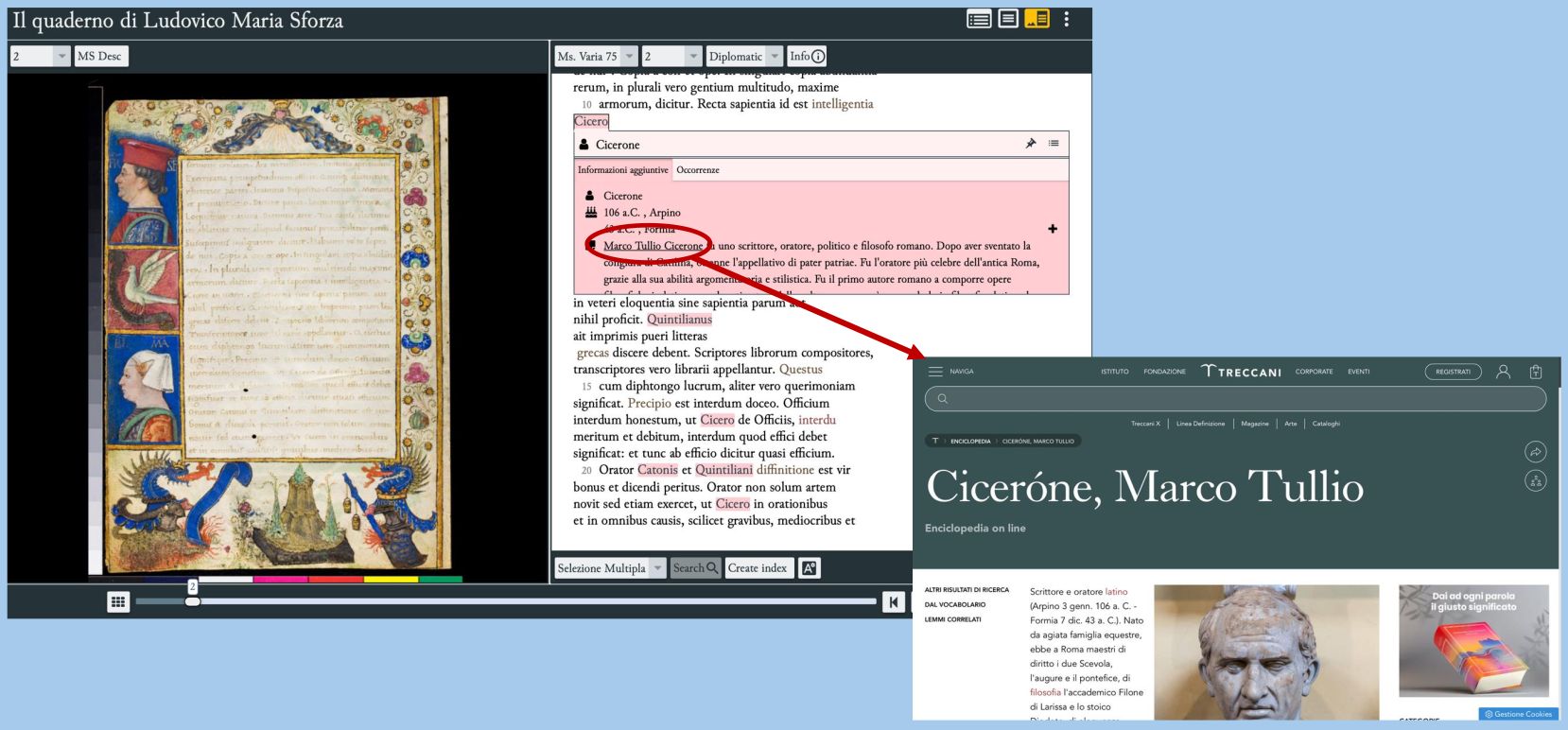Click the MS Desc button

pyautogui.click(x=100, y=57)
